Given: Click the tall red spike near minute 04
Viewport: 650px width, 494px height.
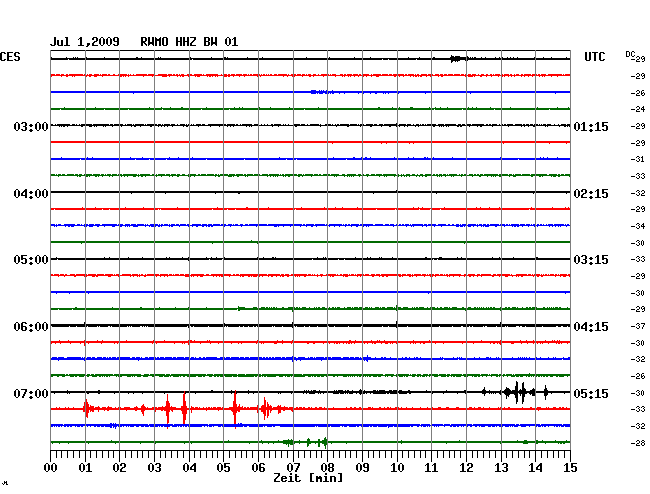Looking at the screenshot, I should coord(184,409).
